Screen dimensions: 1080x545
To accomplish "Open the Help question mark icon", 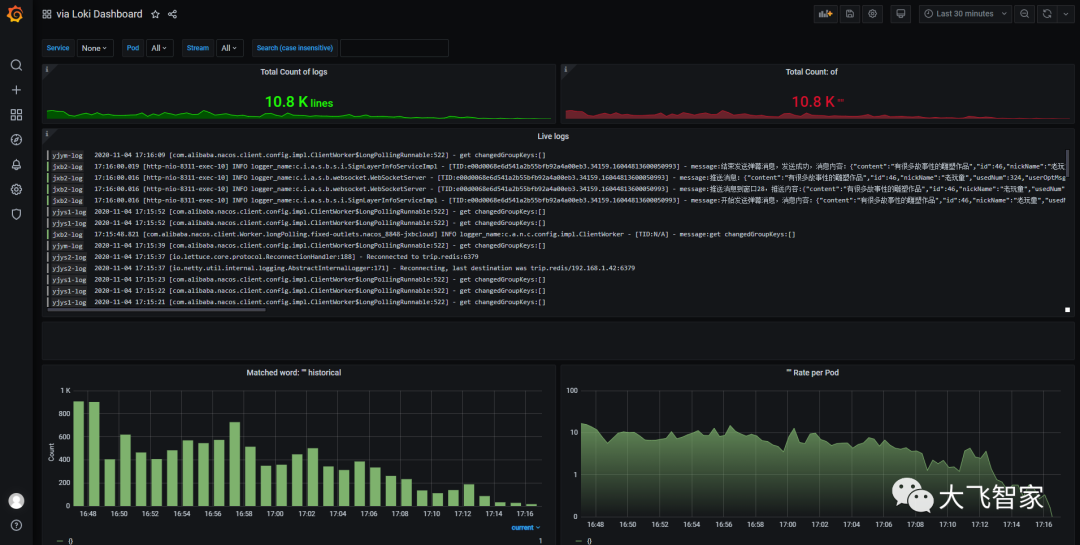I will tap(16, 526).
